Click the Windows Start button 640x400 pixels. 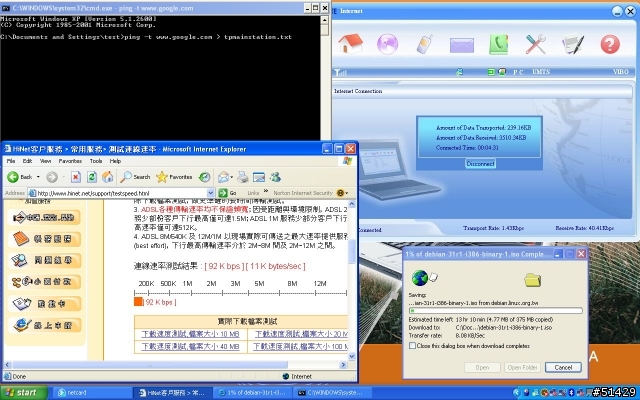[x=24, y=393]
